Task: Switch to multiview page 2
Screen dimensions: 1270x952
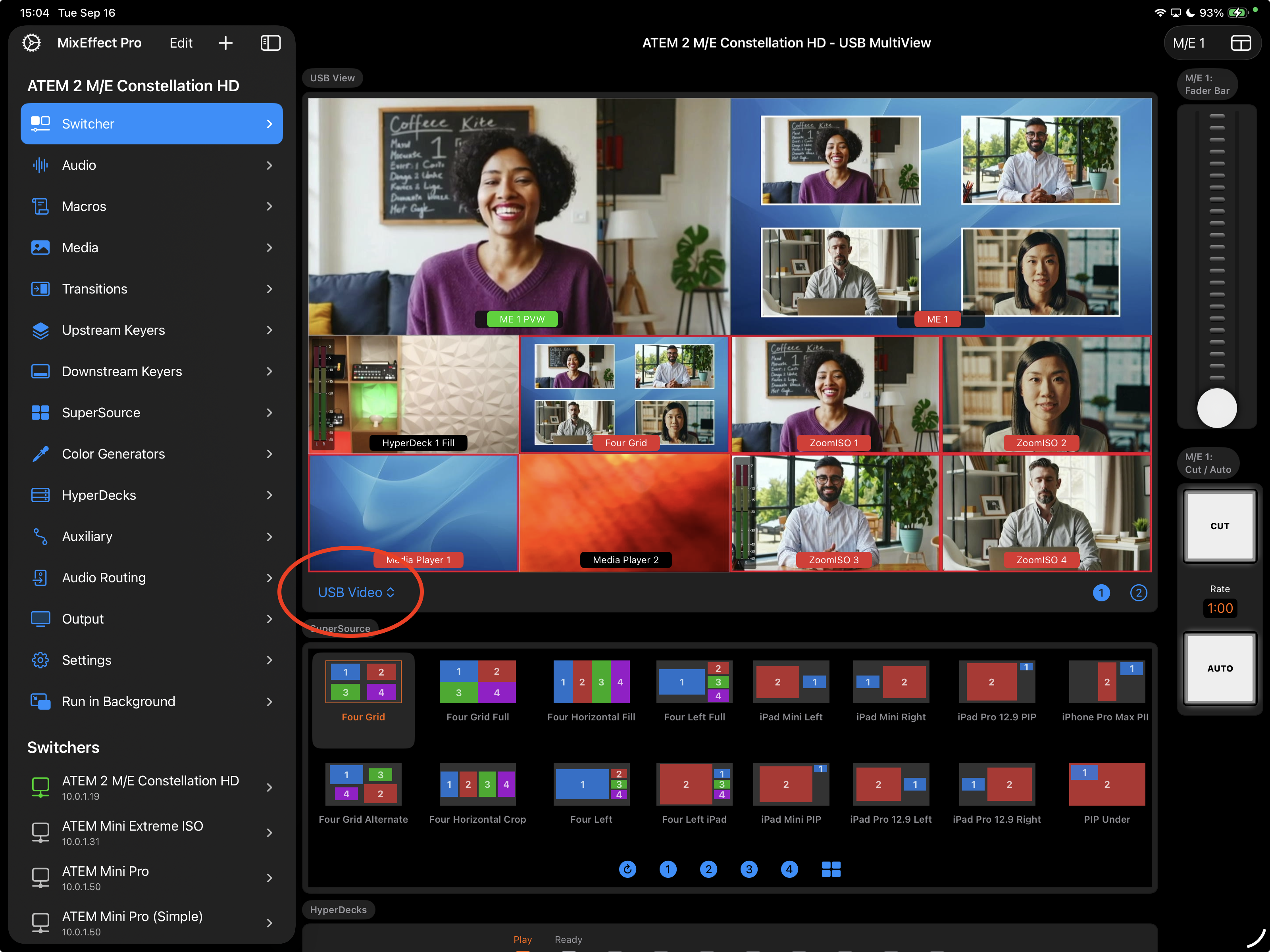Action: (1138, 592)
